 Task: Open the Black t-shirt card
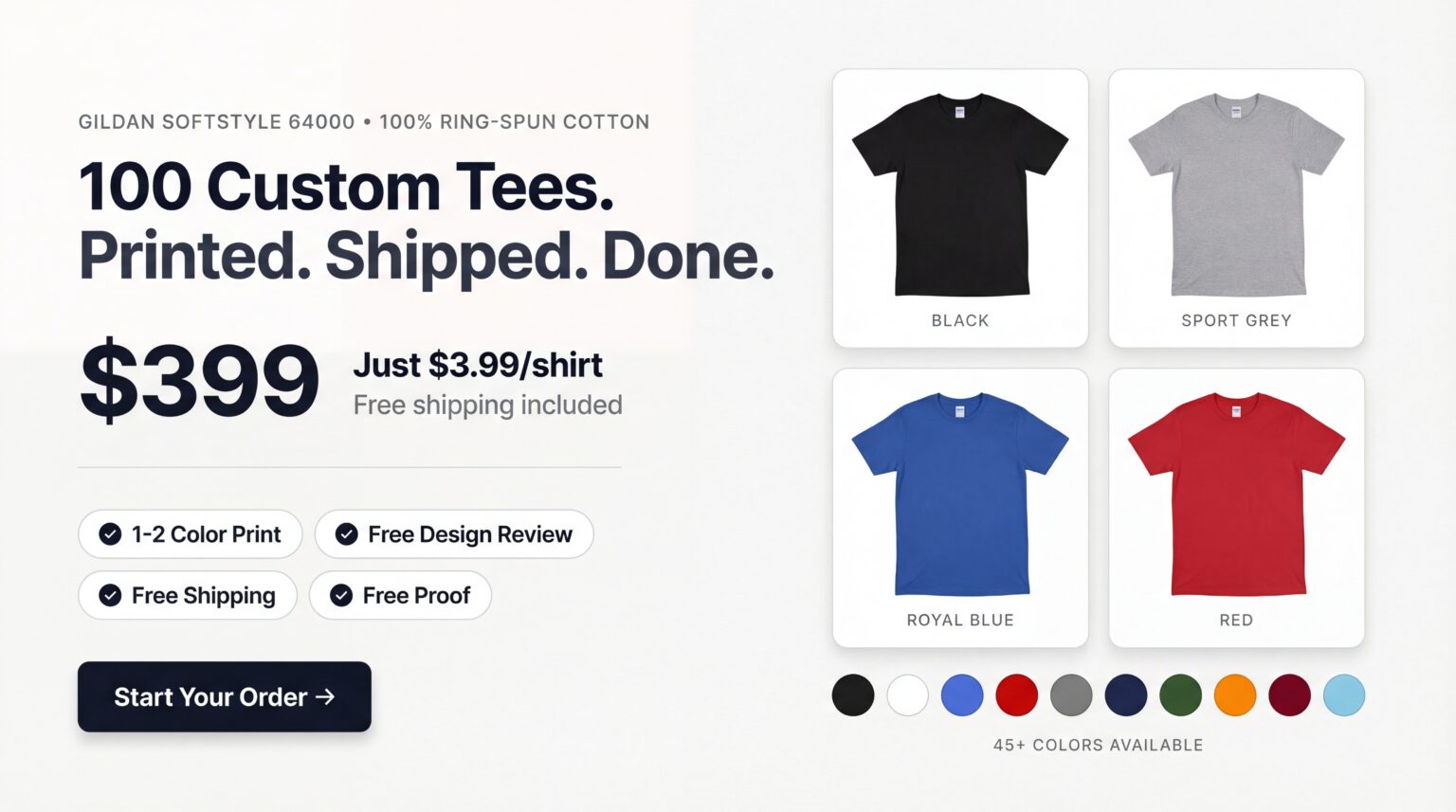(x=960, y=208)
